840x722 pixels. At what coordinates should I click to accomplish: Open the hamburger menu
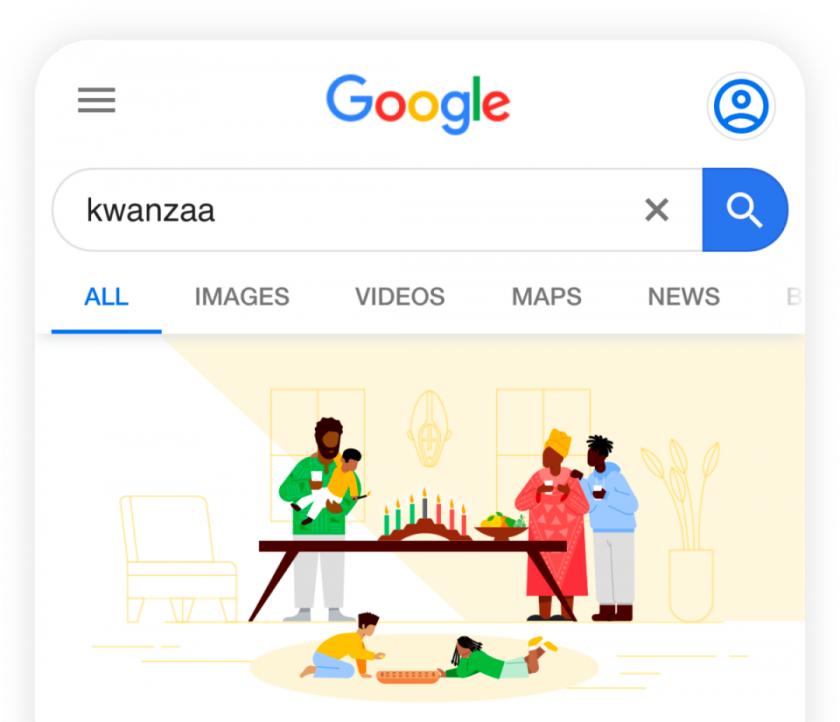tap(96, 100)
